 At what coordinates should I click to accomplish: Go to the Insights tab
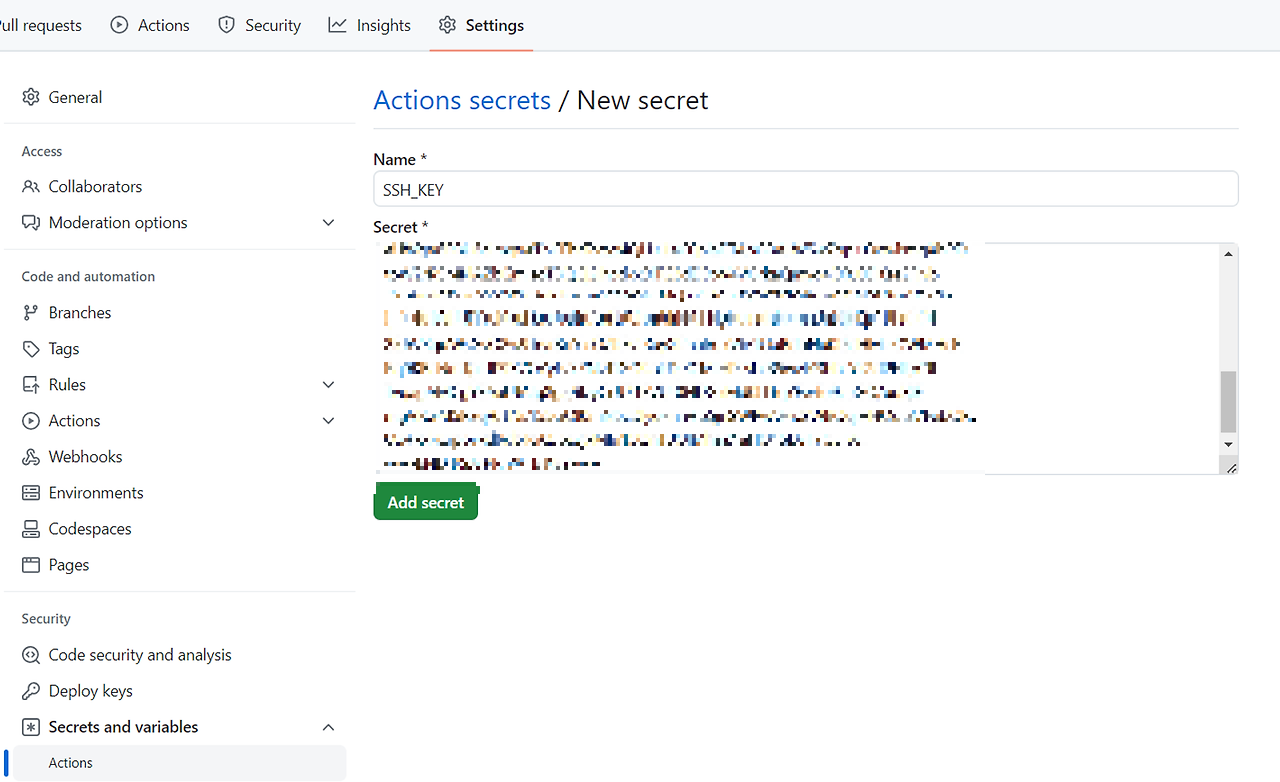369,25
